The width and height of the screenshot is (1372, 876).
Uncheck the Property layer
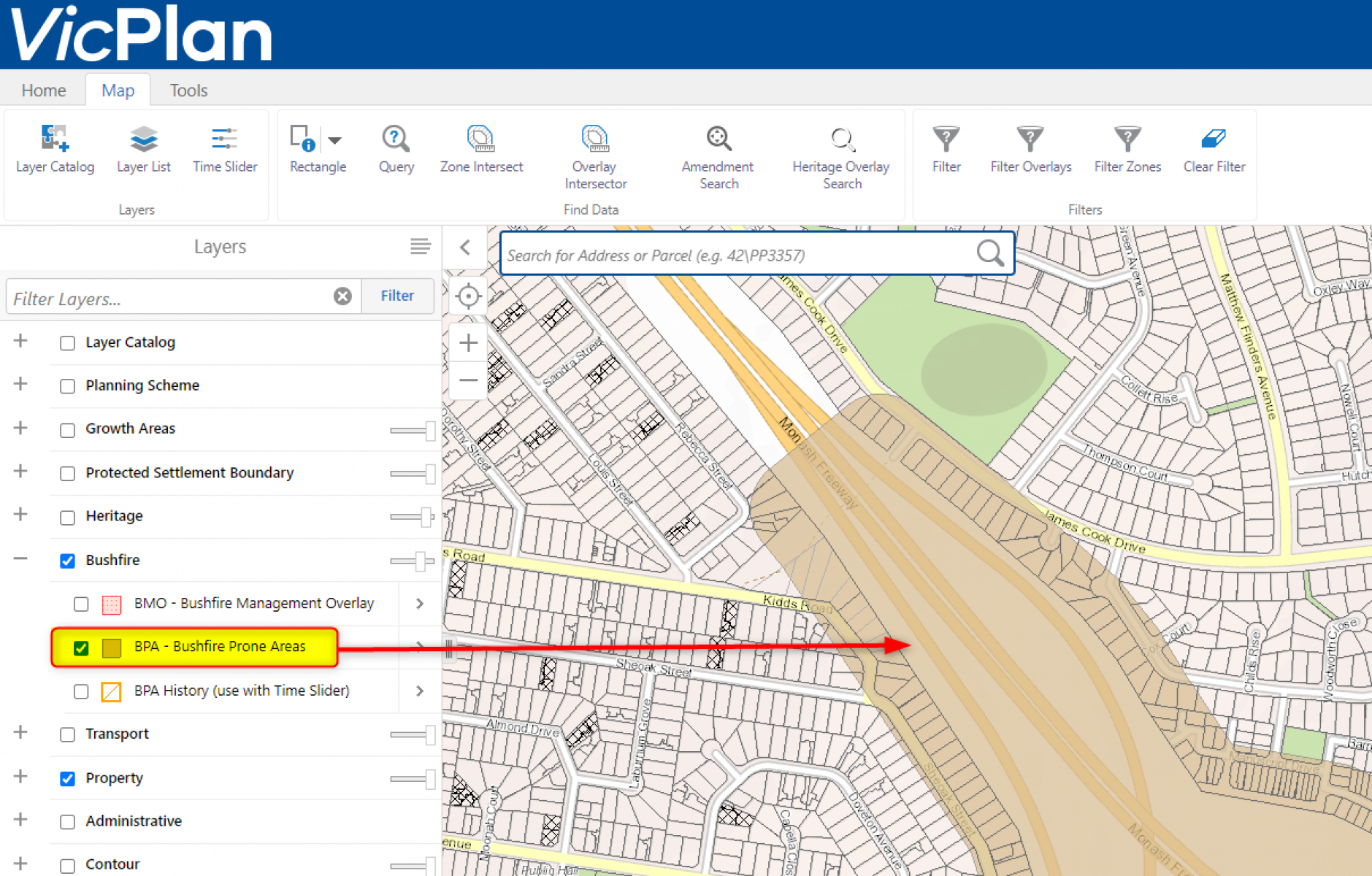point(67,778)
